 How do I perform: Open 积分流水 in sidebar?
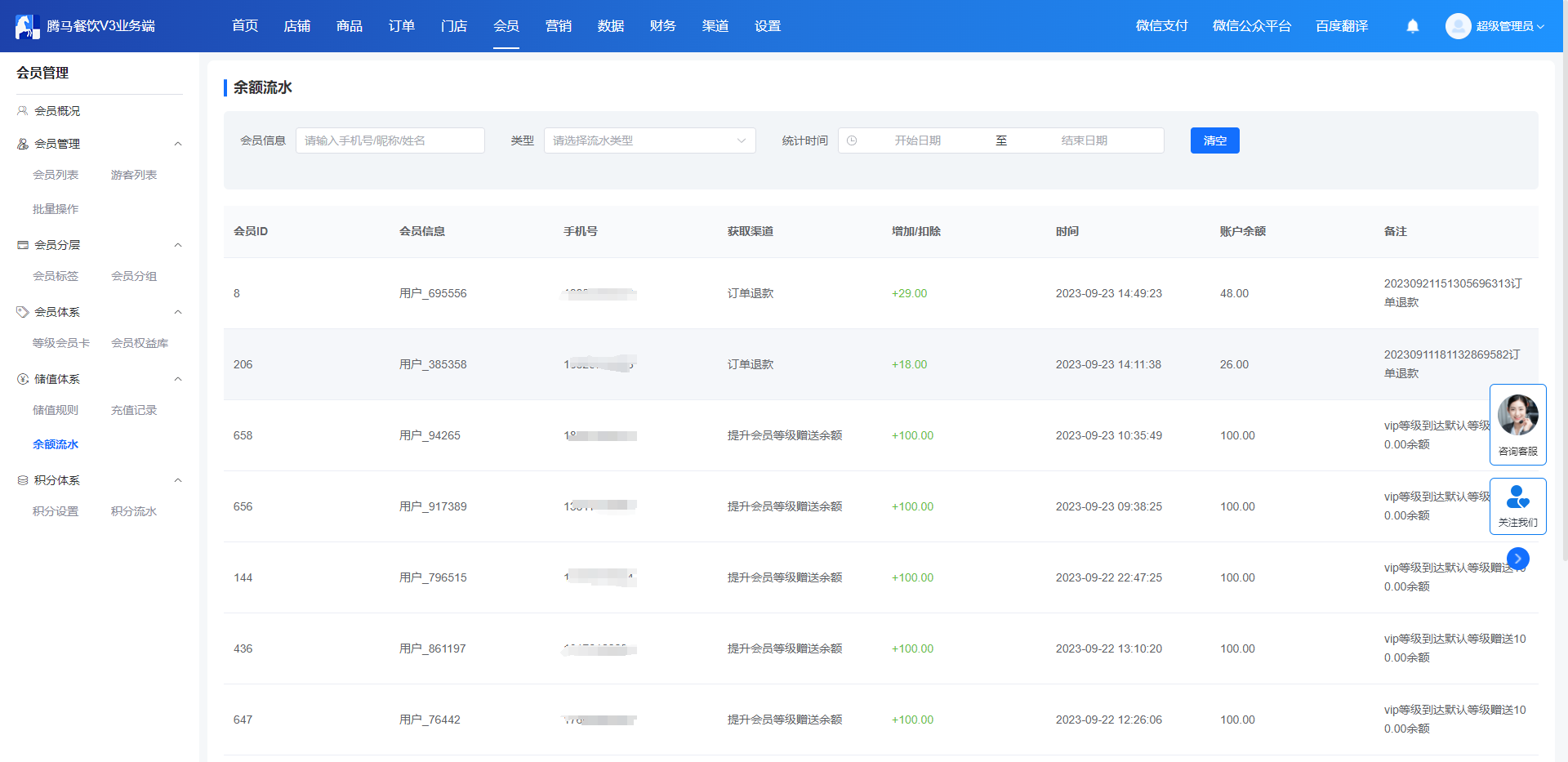[x=134, y=511]
